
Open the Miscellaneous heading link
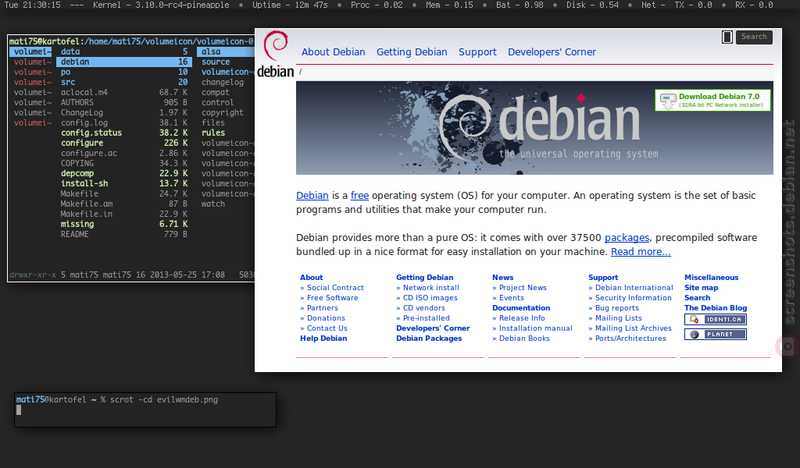[x=711, y=278]
